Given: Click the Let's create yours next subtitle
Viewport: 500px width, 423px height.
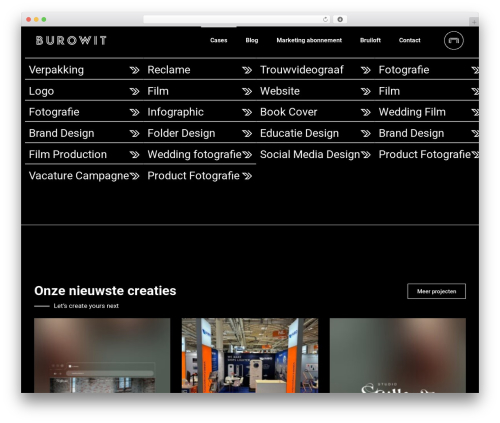Looking at the screenshot, I should [x=86, y=306].
